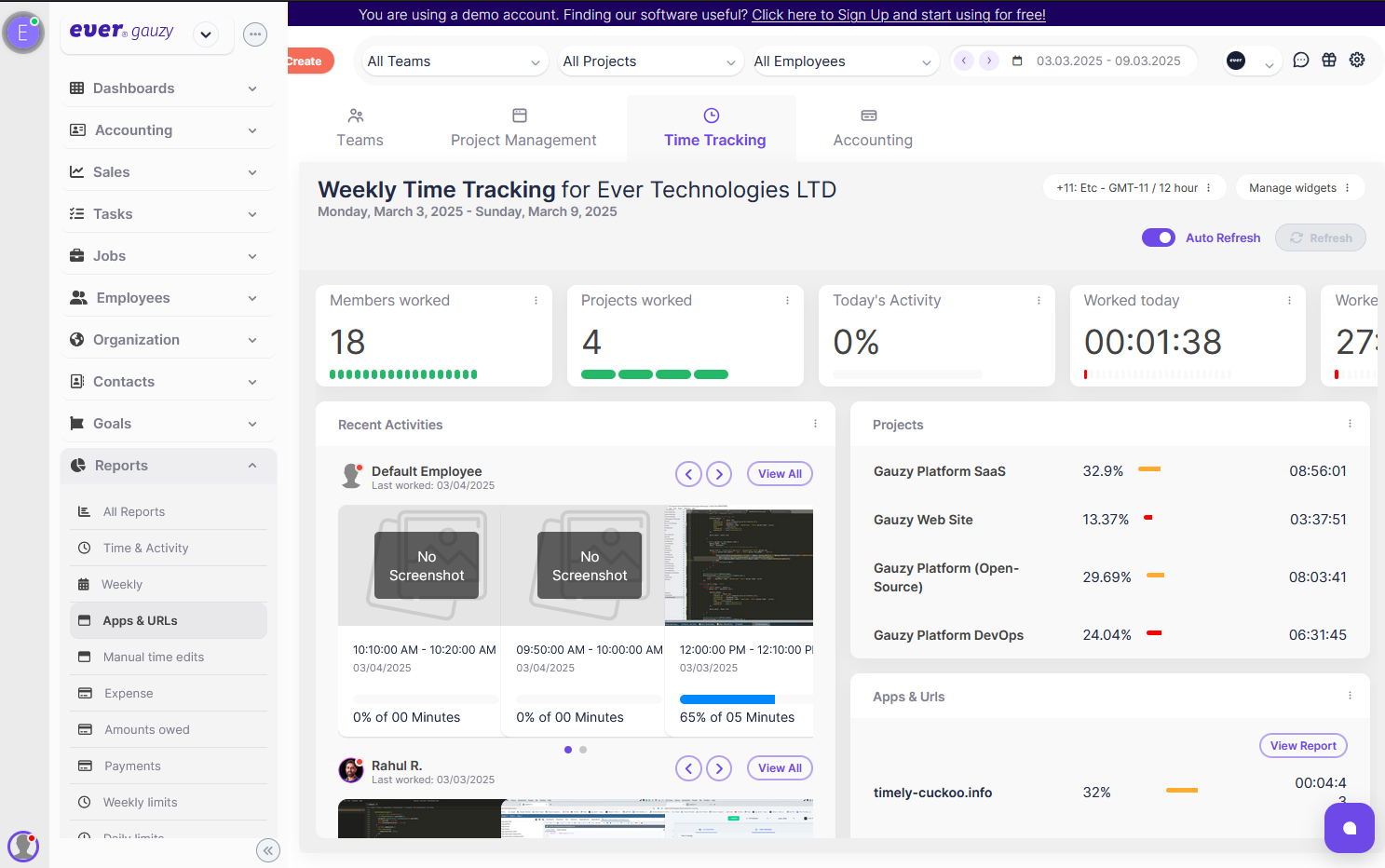
Task: Open the timezone and hour format selector
Action: tap(1134, 188)
